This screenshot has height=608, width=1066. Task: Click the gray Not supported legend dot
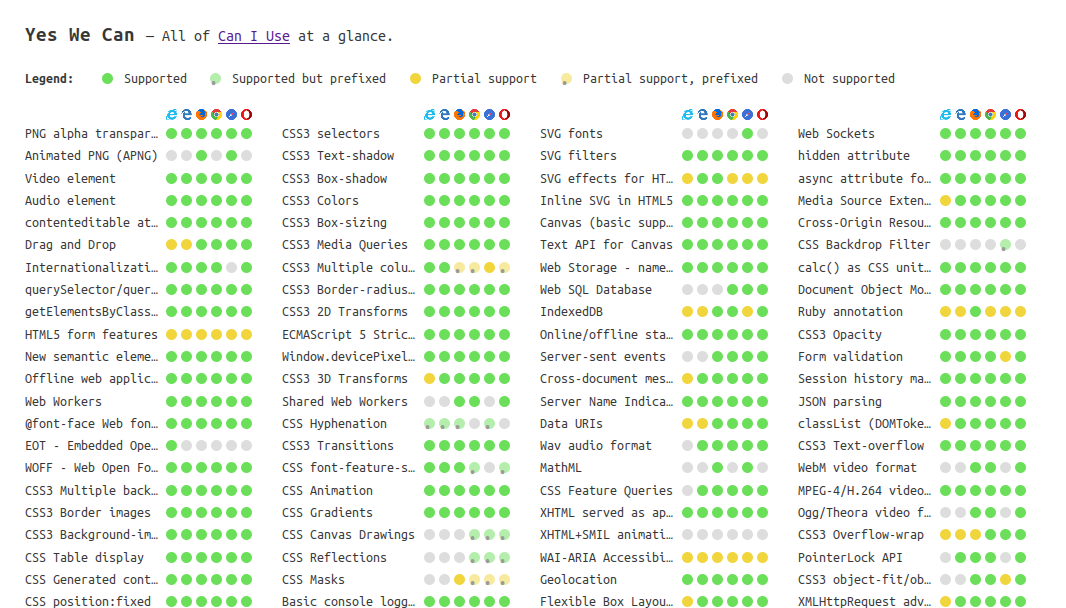[788, 79]
